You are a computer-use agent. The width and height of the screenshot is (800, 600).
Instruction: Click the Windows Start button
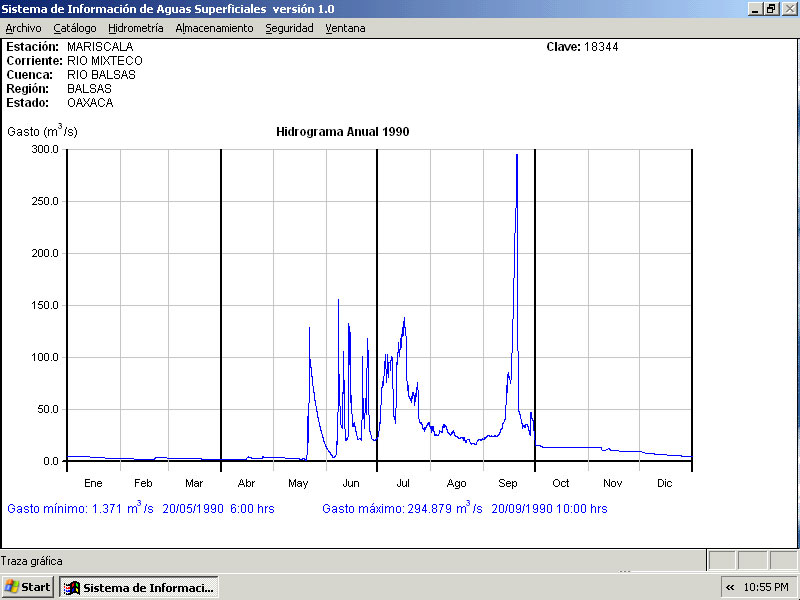pos(28,587)
